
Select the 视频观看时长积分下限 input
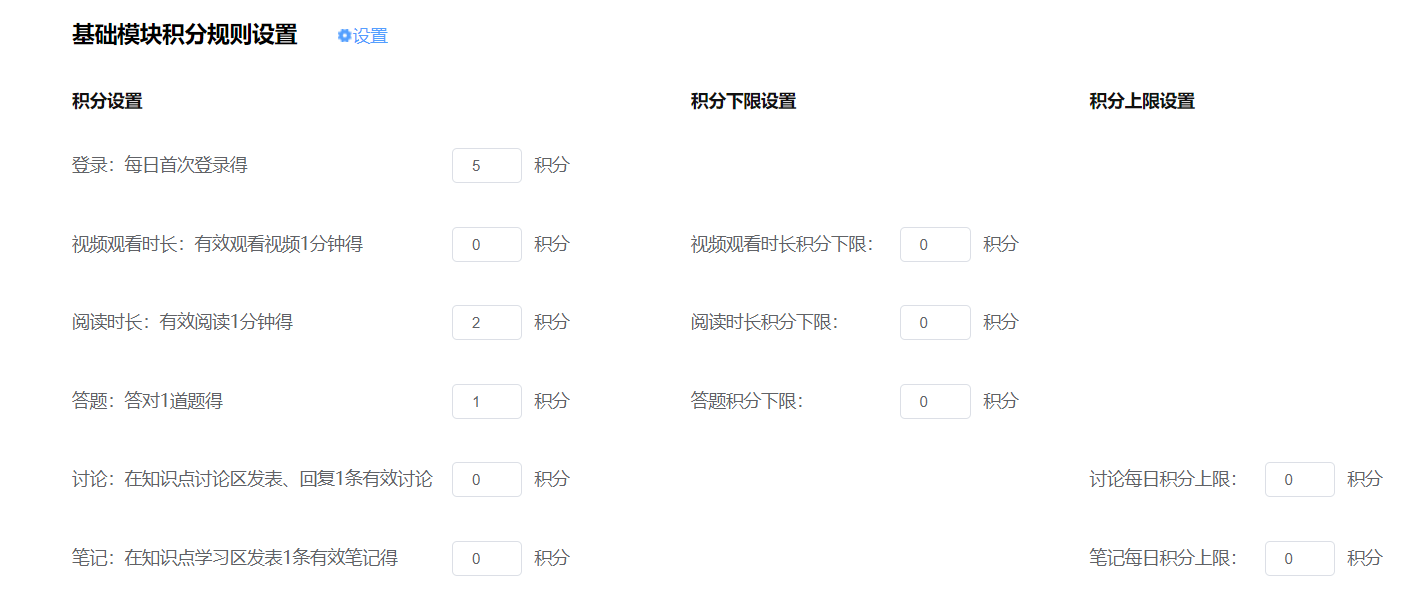pos(934,244)
